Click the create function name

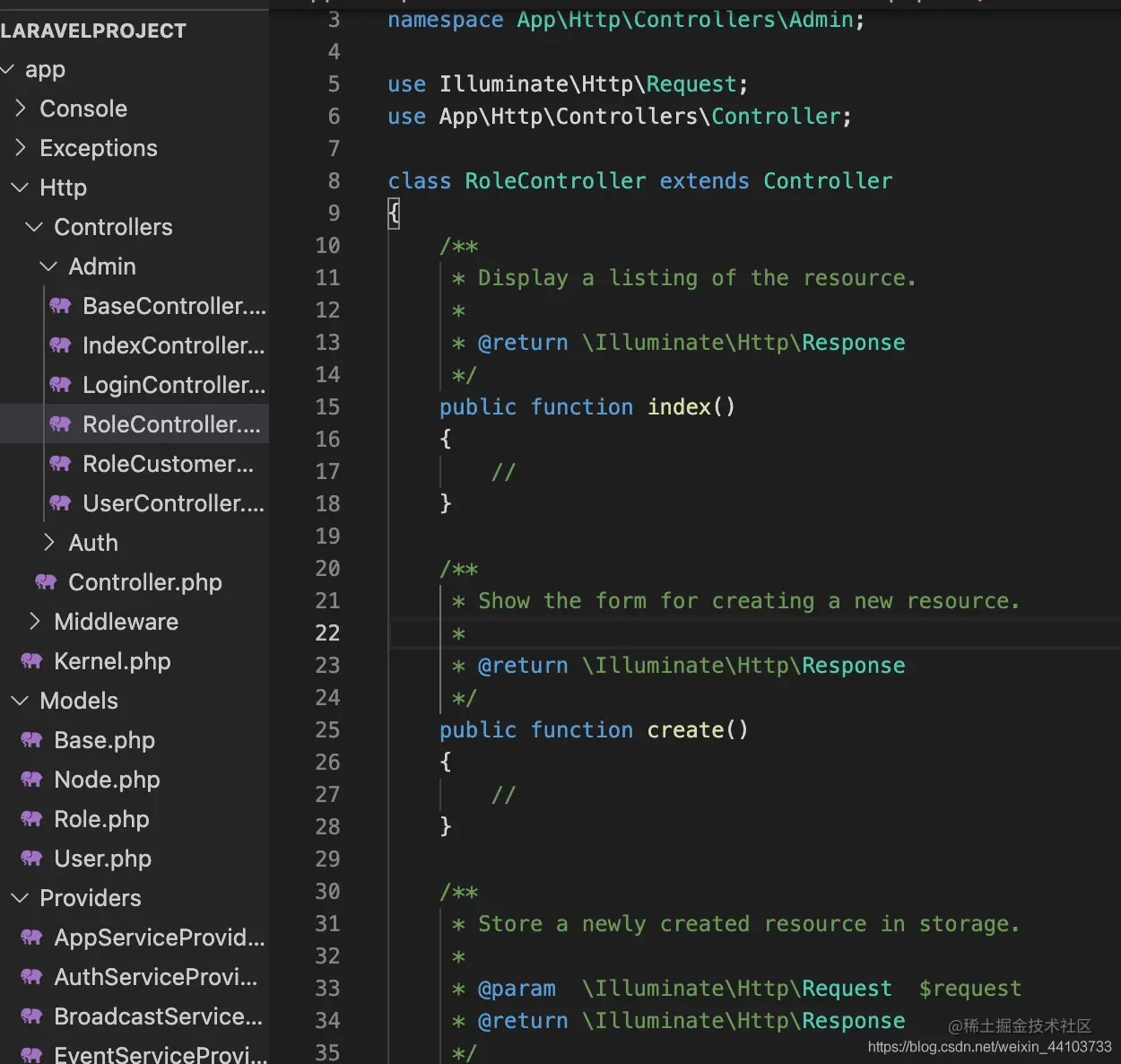pyautogui.click(x=685, y=730)
